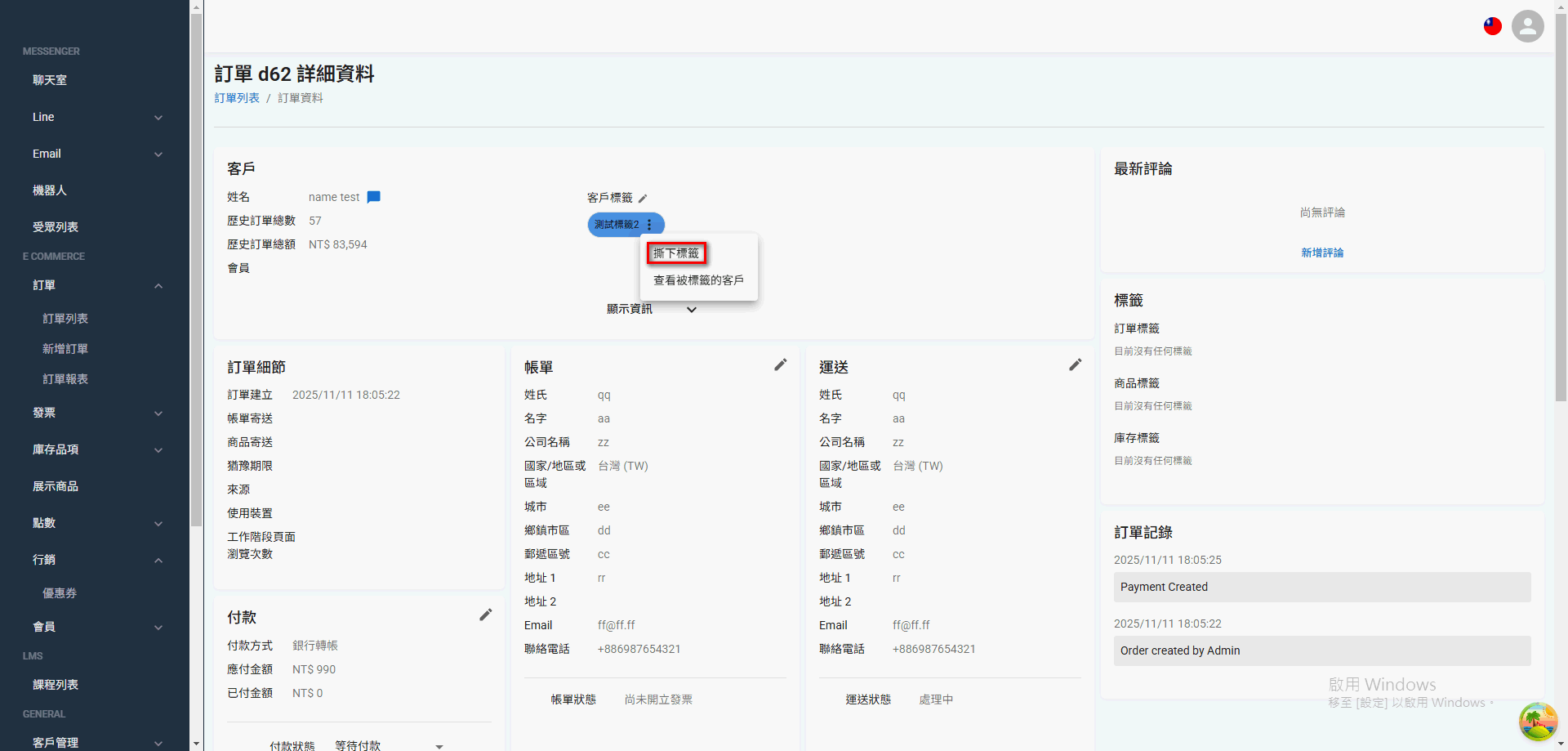Viewport: 1568px width, 751px height.
Task: Open the floating island helper icon
Action: pyautogui.click(x=1538, y=722)
